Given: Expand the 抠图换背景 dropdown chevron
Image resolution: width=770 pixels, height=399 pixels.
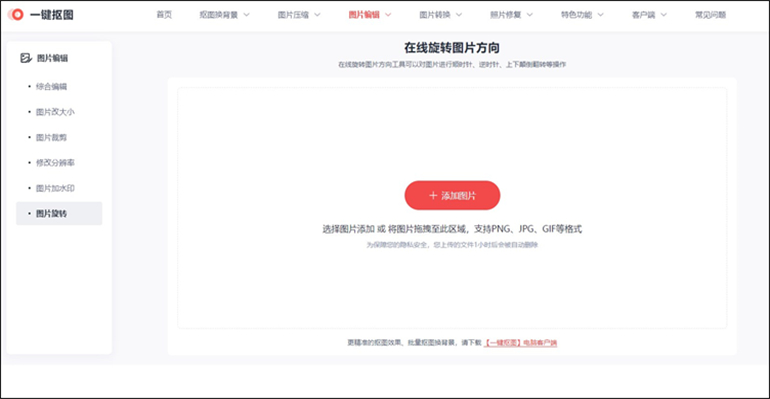Looking at the screenshot, I should coord(247,15).
